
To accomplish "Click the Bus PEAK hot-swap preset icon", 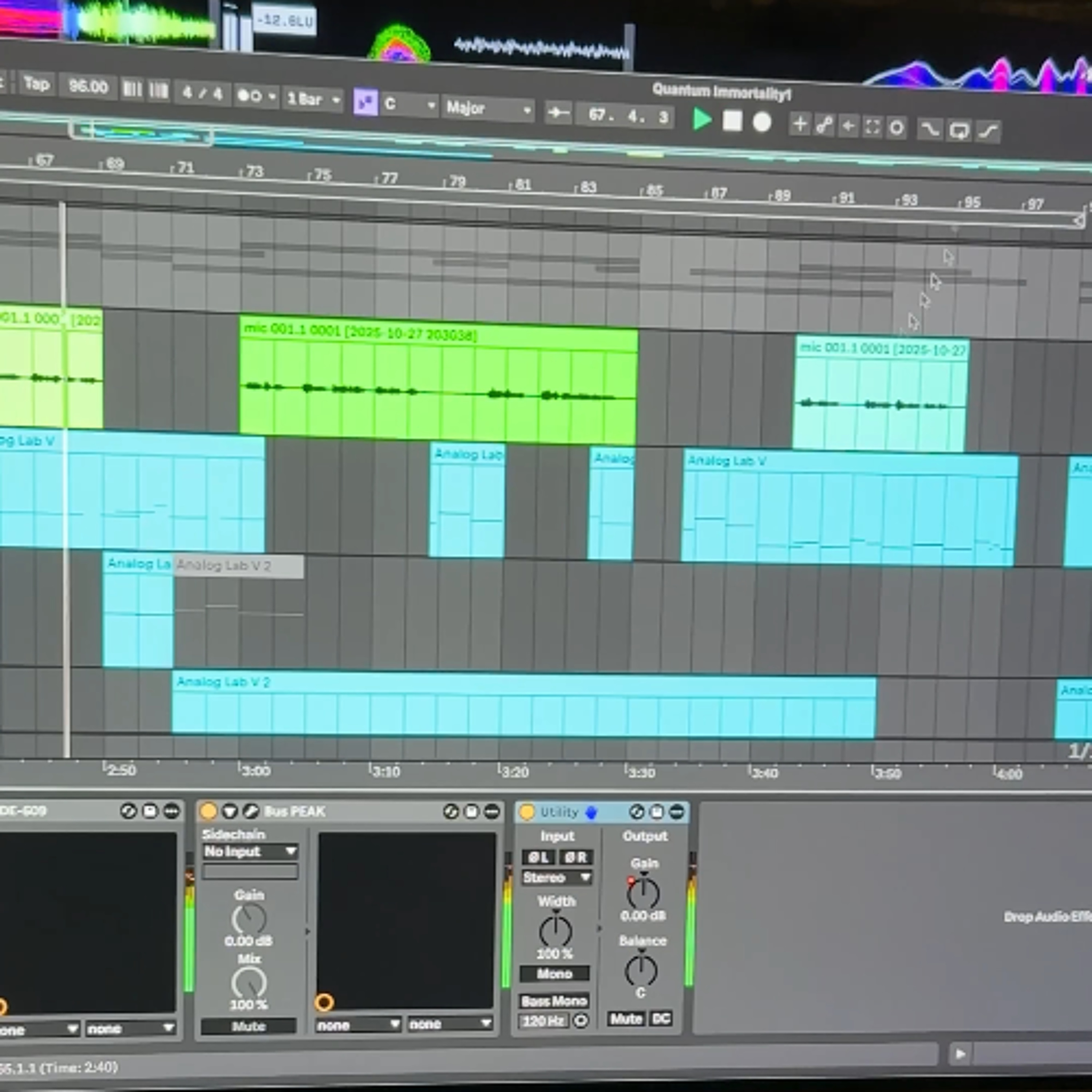I will tap(451, 812).
